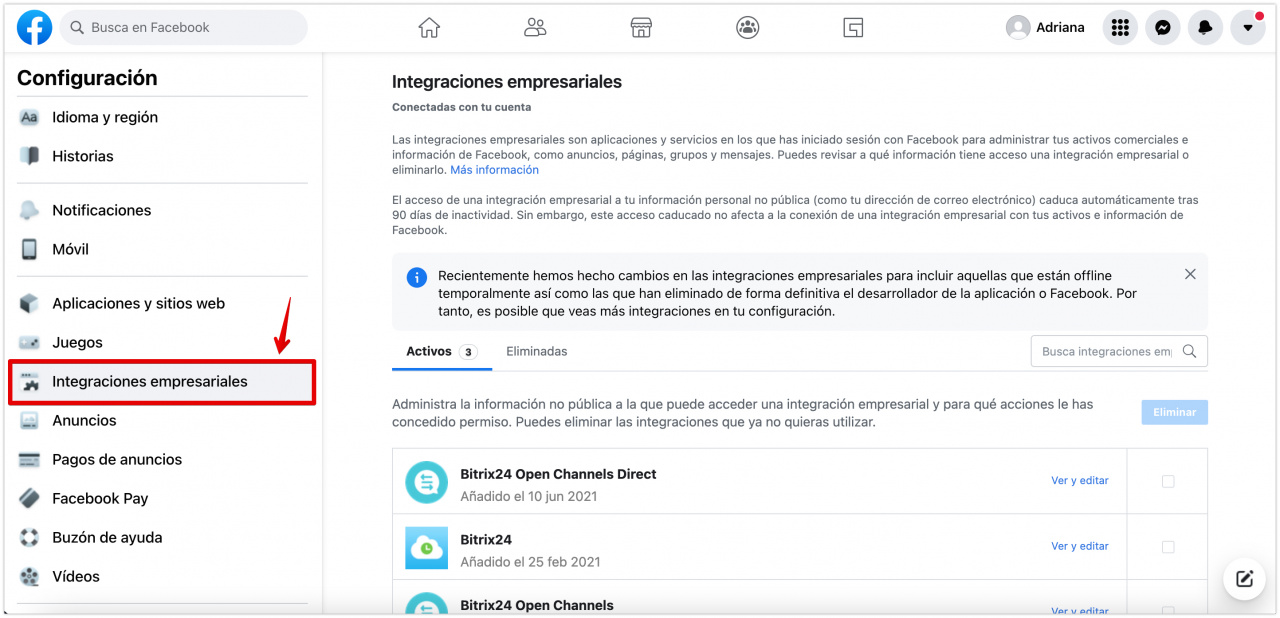Select Integraciones empresariales in sidebar

pos(162,382)
